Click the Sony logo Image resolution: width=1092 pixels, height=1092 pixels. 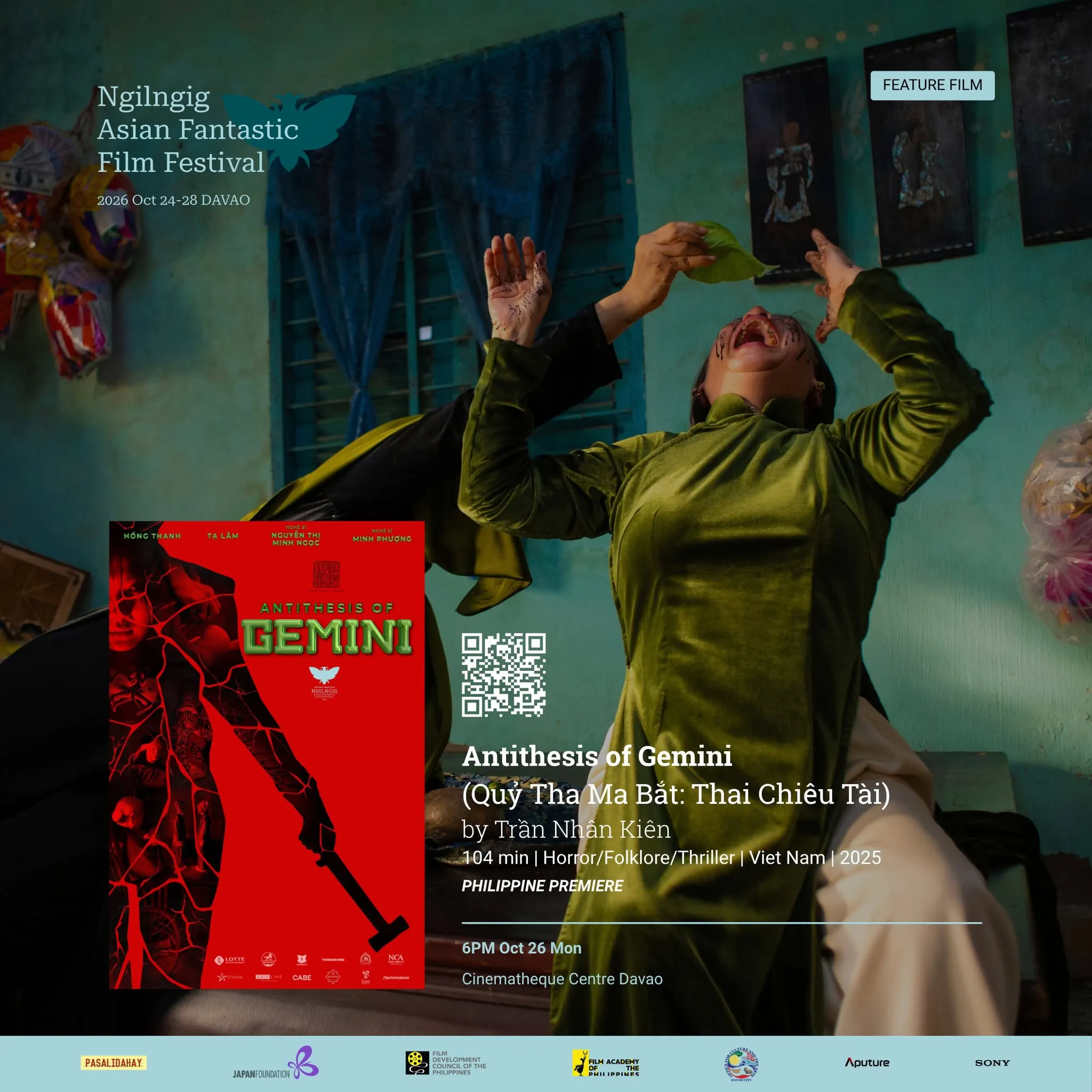pos(992,1063)
